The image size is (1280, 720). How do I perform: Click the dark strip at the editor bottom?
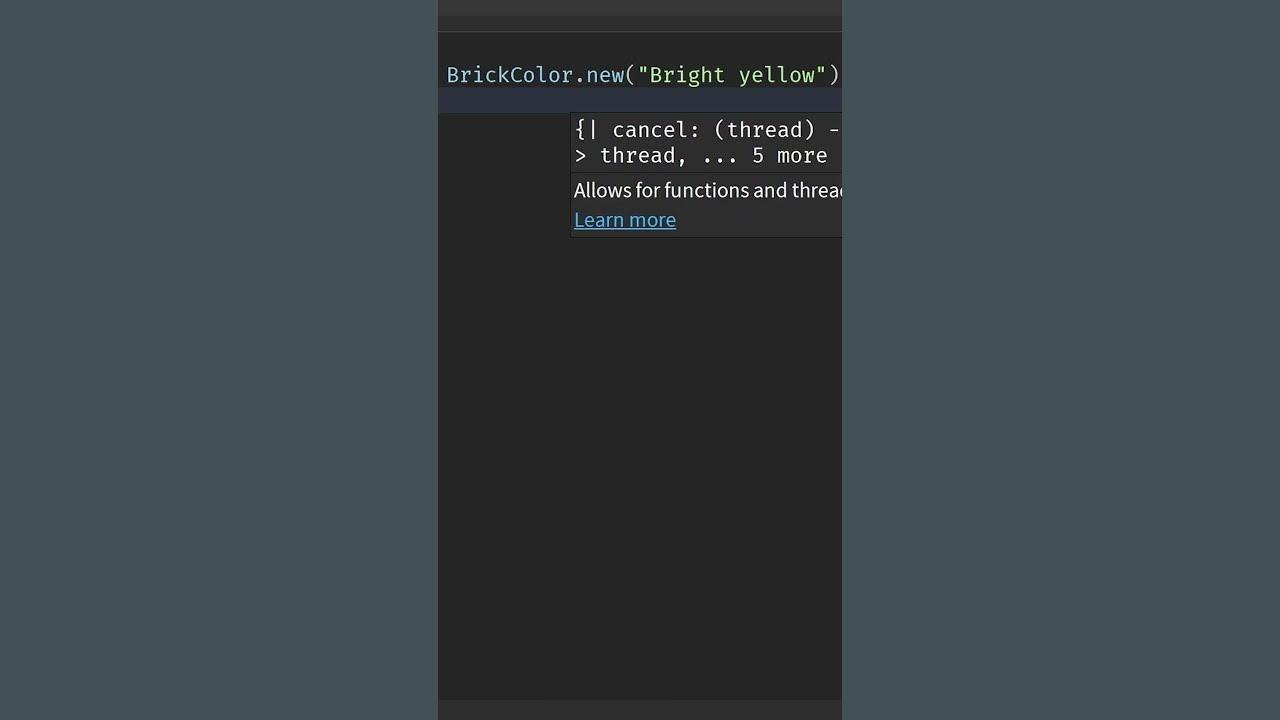tap(640, 709)
